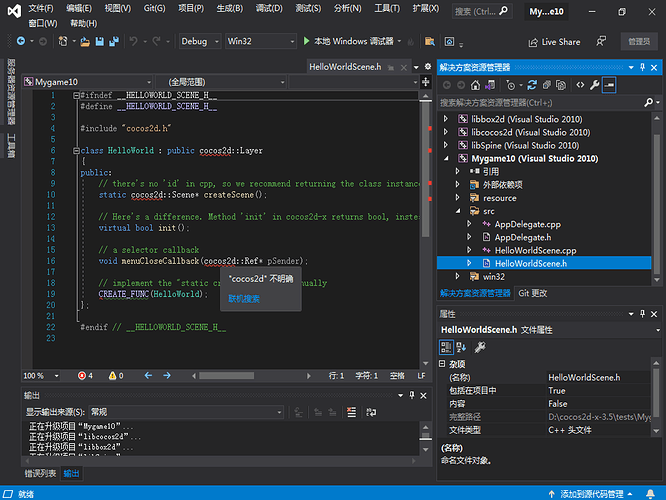The width and height of the screenshot is (666, 500).
Task: Toggle pin on the Solution Explorer panel
Action: point(641,67)
